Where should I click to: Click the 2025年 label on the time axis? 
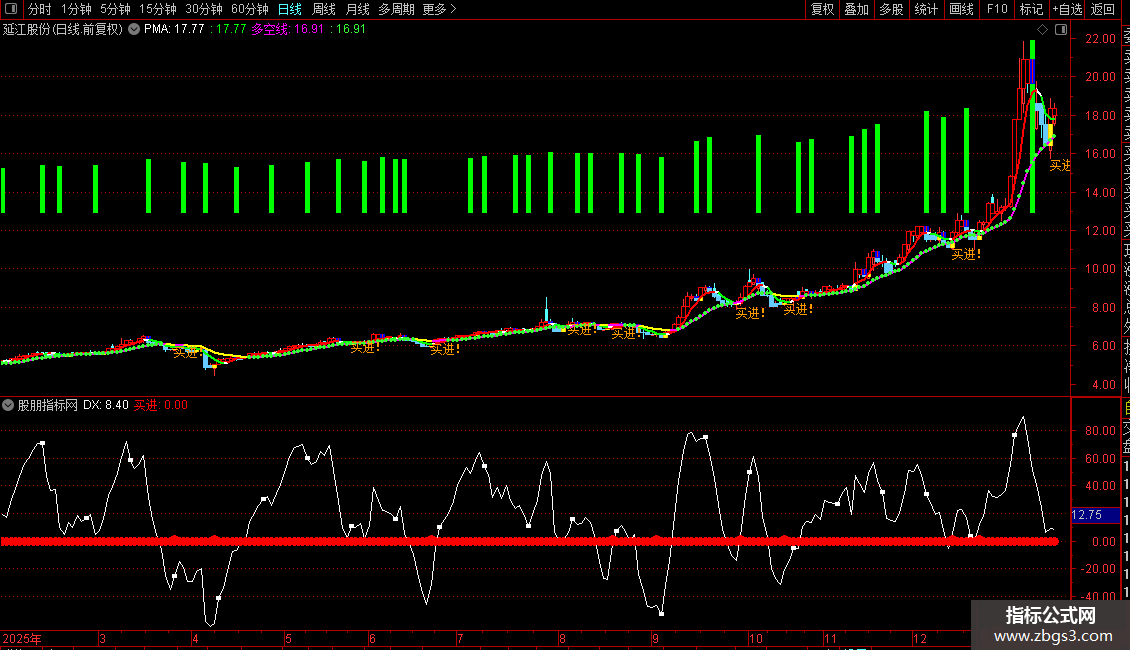(x=22, y=638)
